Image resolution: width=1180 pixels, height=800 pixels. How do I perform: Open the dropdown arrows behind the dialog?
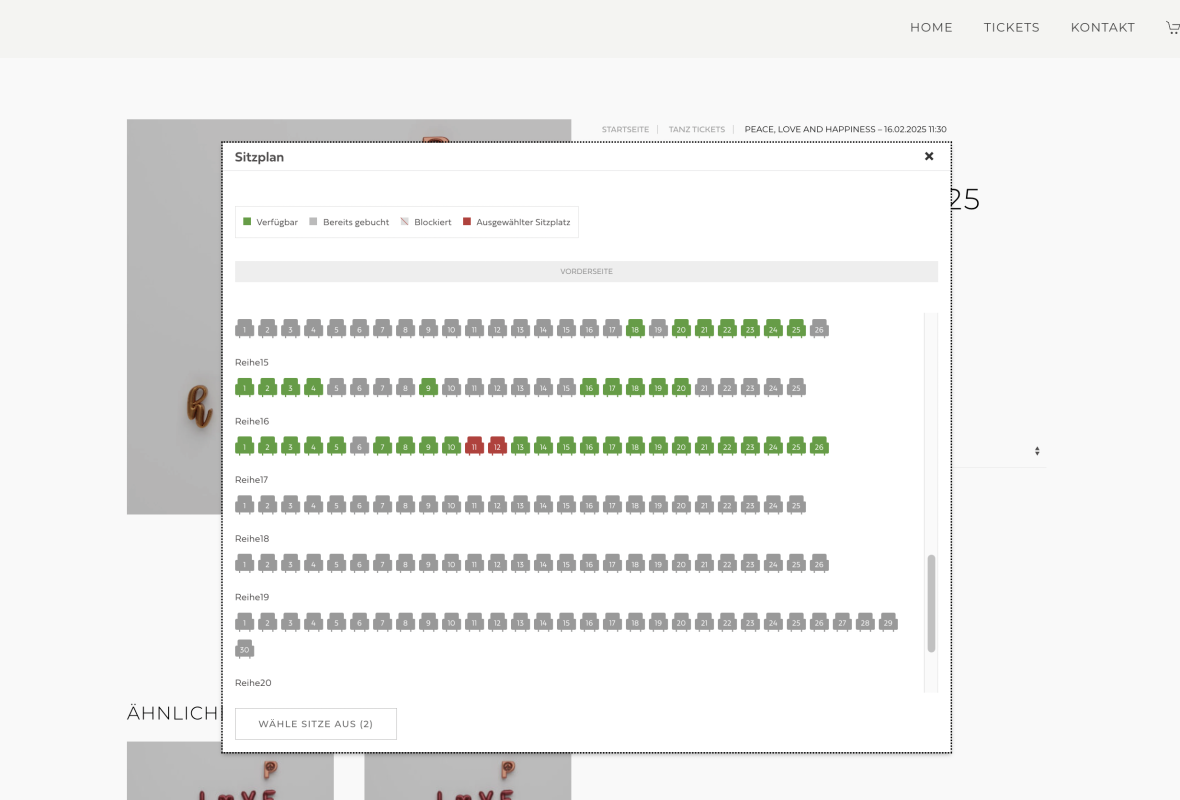click(1037, 452)
